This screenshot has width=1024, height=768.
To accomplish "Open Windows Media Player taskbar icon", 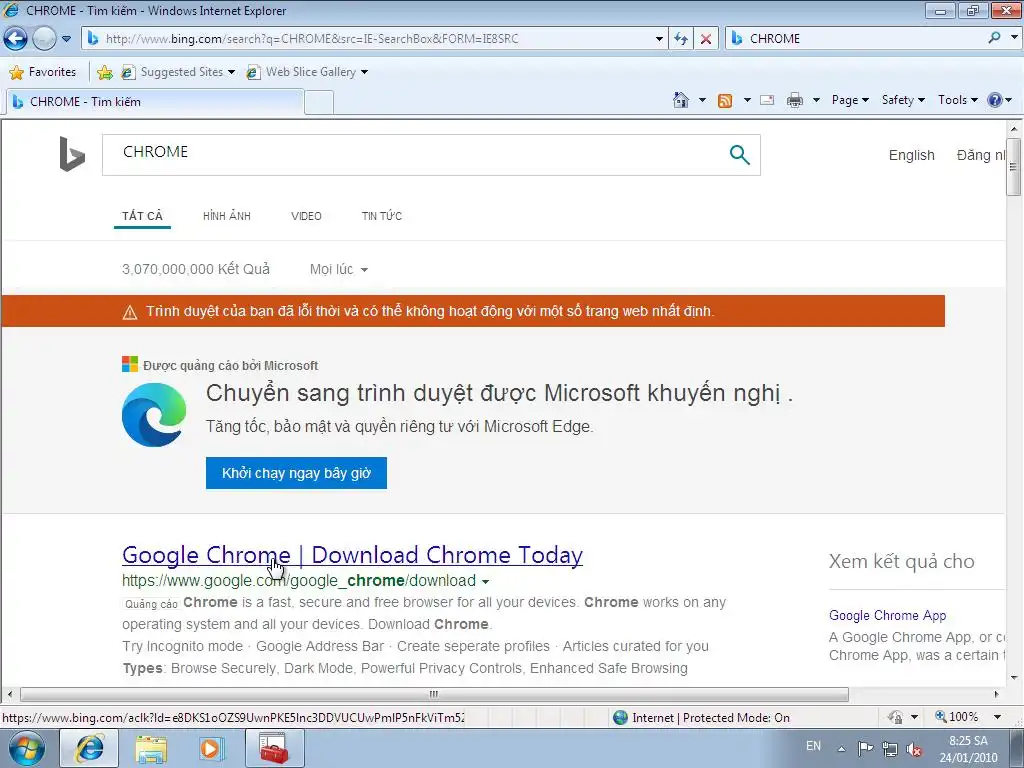I will tap(211, 748).
